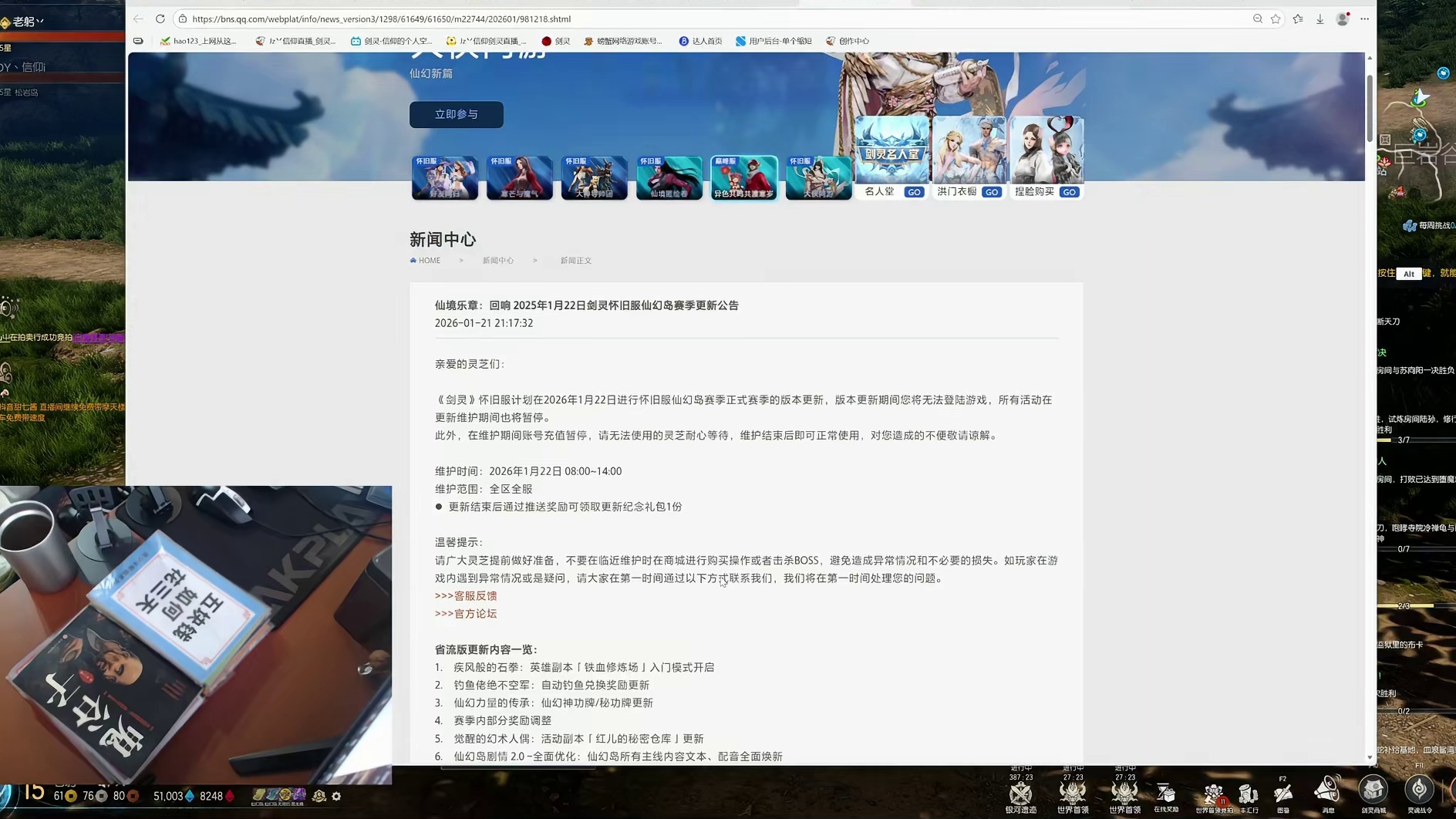Open 世界首领竞拍 icon with red badge
Image resolution: width=1456 pixels, height=819 pixels.
click(1215, 793)
